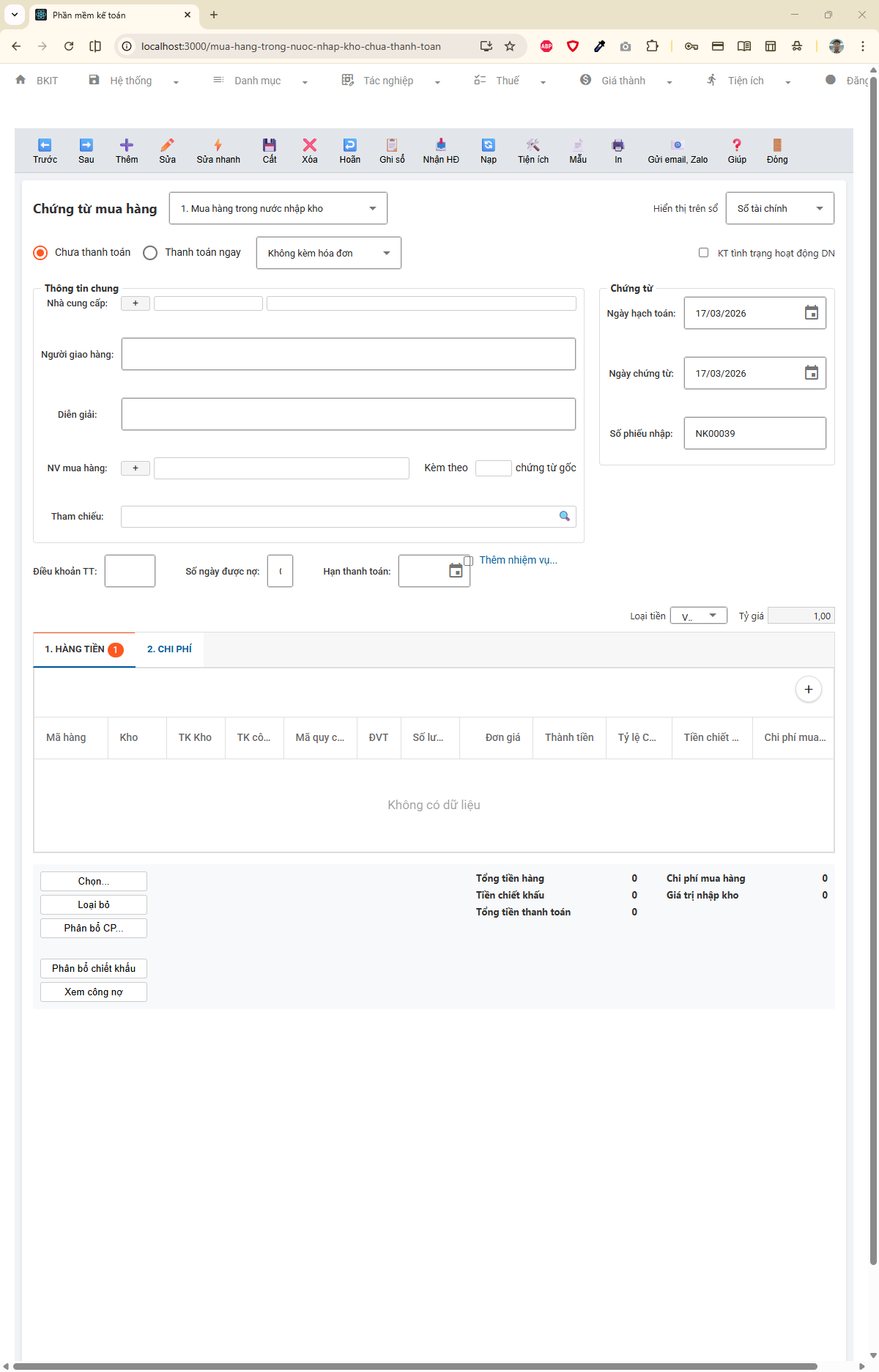Click the Diễn giải input field
Screen dimensions: 879x1372
pyautogui.click(x=348, y=414)
